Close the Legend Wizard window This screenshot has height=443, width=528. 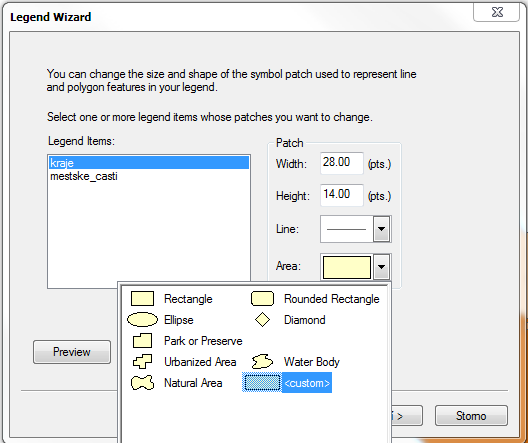pyautogui.click(x=497, y=12)
